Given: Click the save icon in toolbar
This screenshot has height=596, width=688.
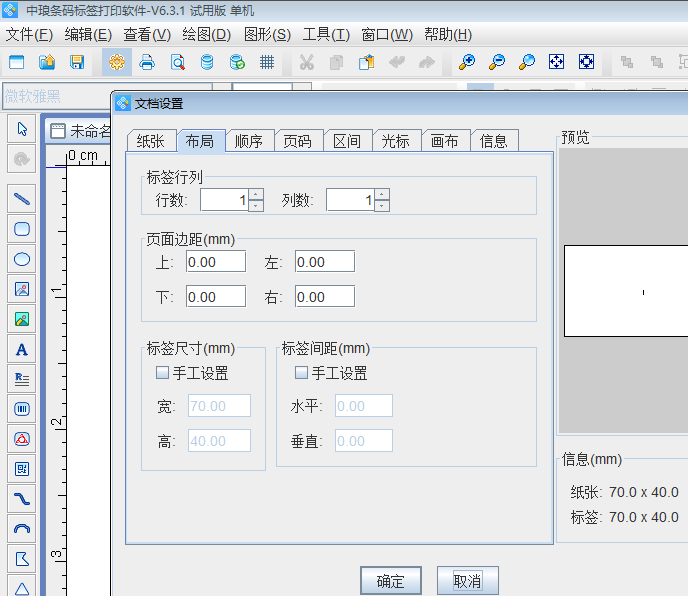Looking at the screenshot, I should coord(77,62).
